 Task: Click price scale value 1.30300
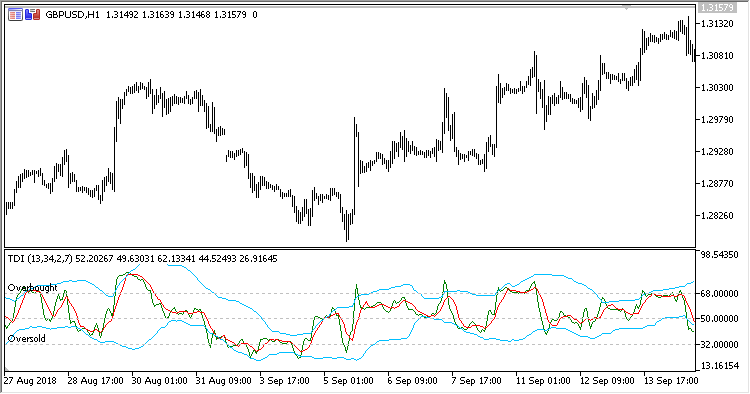[717, 88]
